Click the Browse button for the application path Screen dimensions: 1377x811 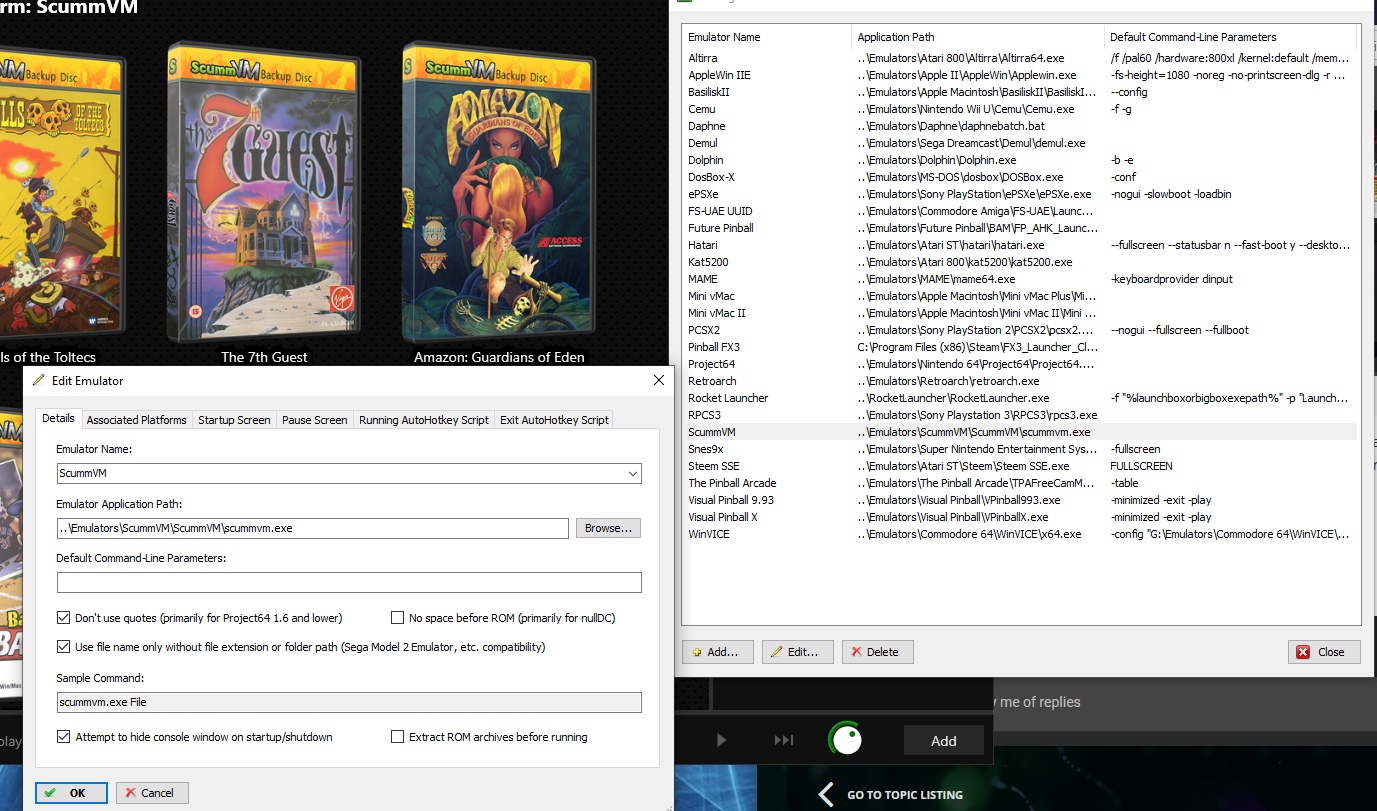coord(608,528)
